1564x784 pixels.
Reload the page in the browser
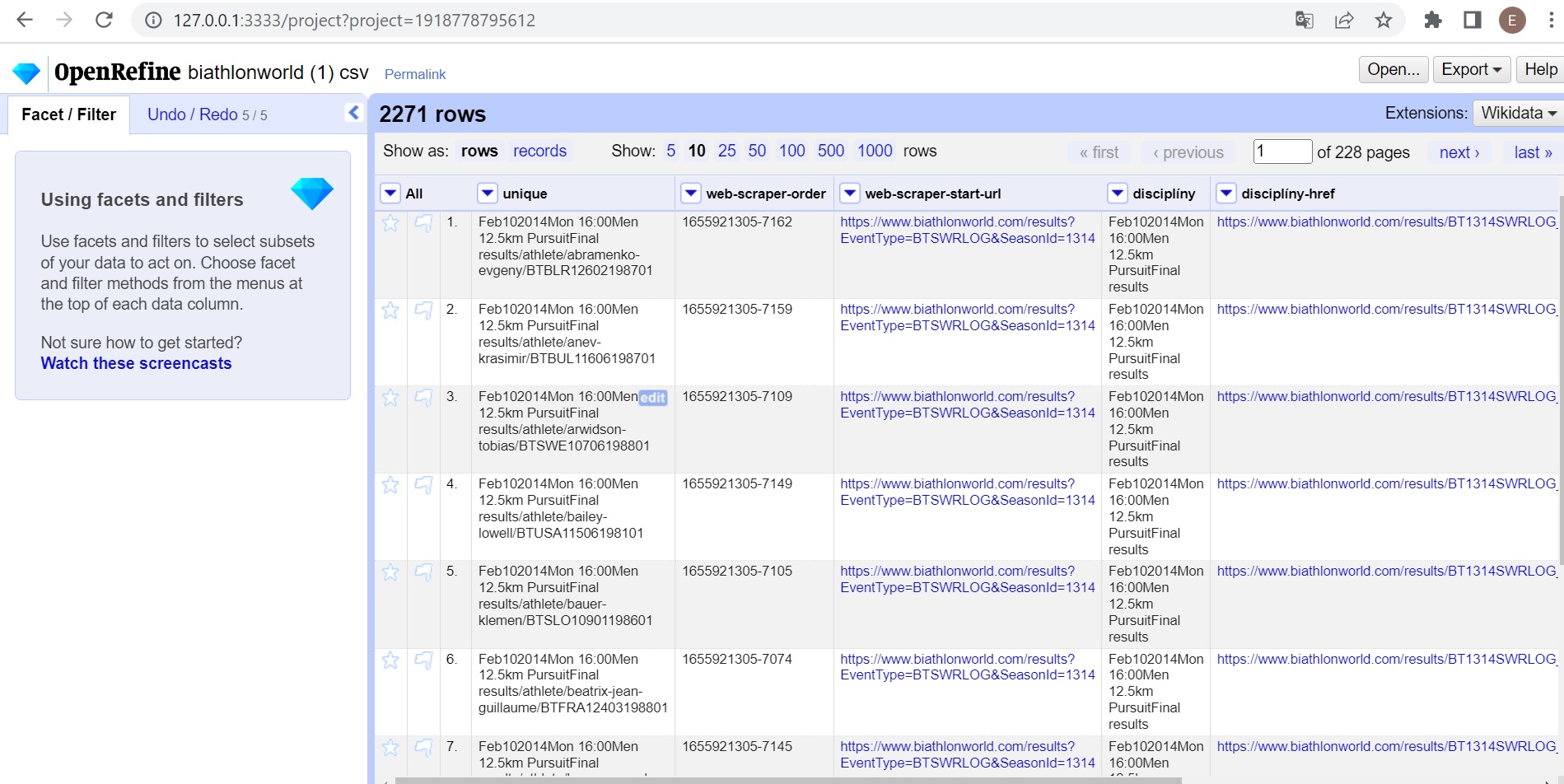104,20
